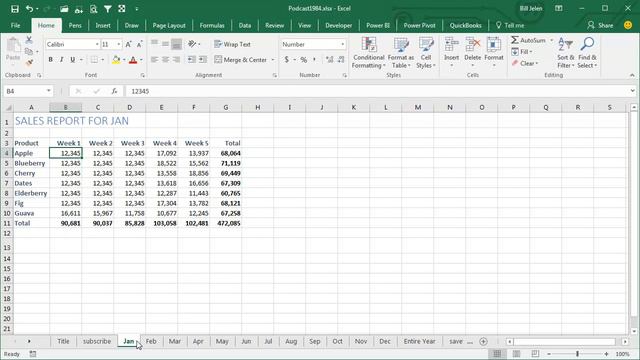This screenshot has height=360, width=640.
Task: Click the Increase Decimal icon
Action: 329,60
